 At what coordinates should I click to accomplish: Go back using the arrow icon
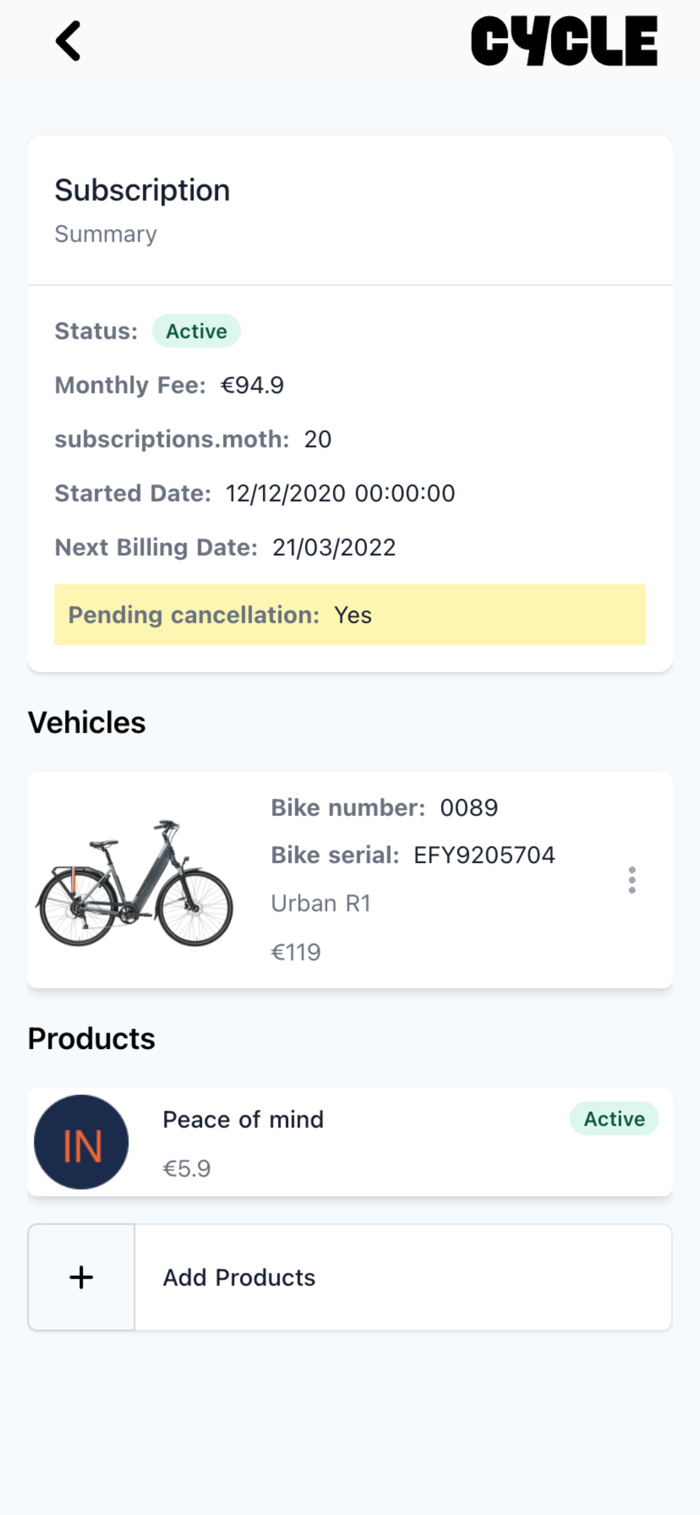[x=68, y=42]
